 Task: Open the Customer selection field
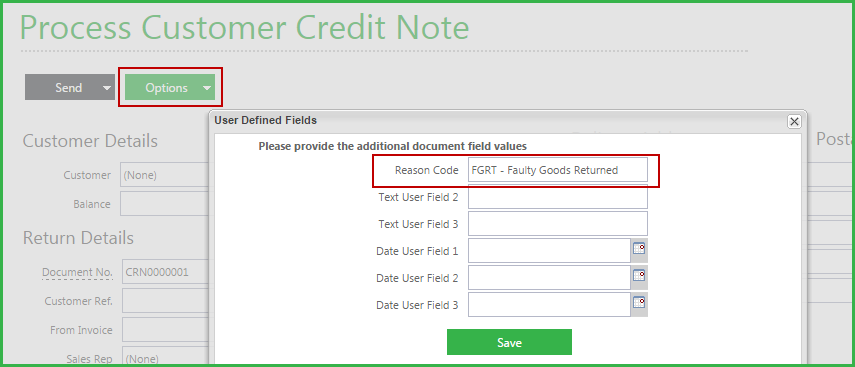pyautogui.click(x=165, y=176)
